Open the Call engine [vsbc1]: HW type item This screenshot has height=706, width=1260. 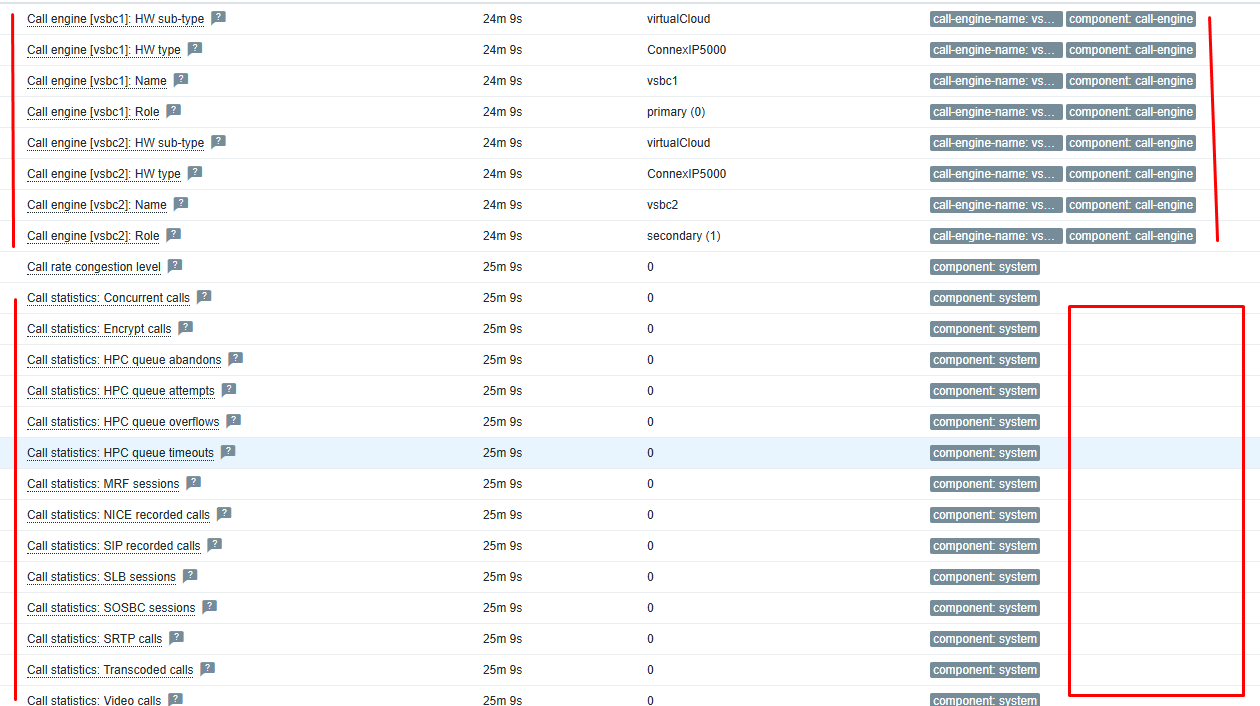103,50
